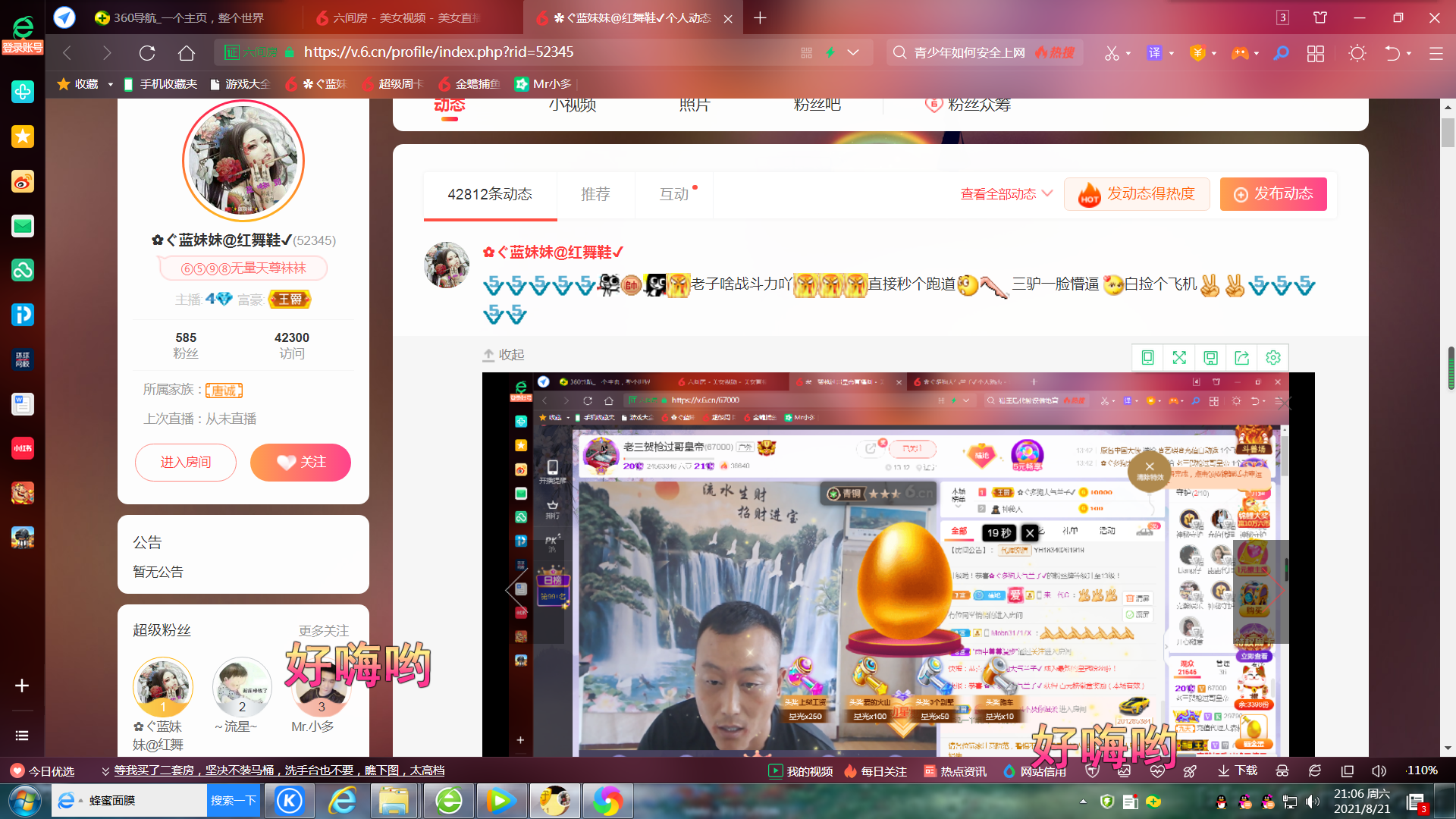Image resolution: width=1456 pixels, height=819 pixels.
Task: Click the yellow star favorites sidebar icon
Action: pyautogui.click(x=22, y=136)
